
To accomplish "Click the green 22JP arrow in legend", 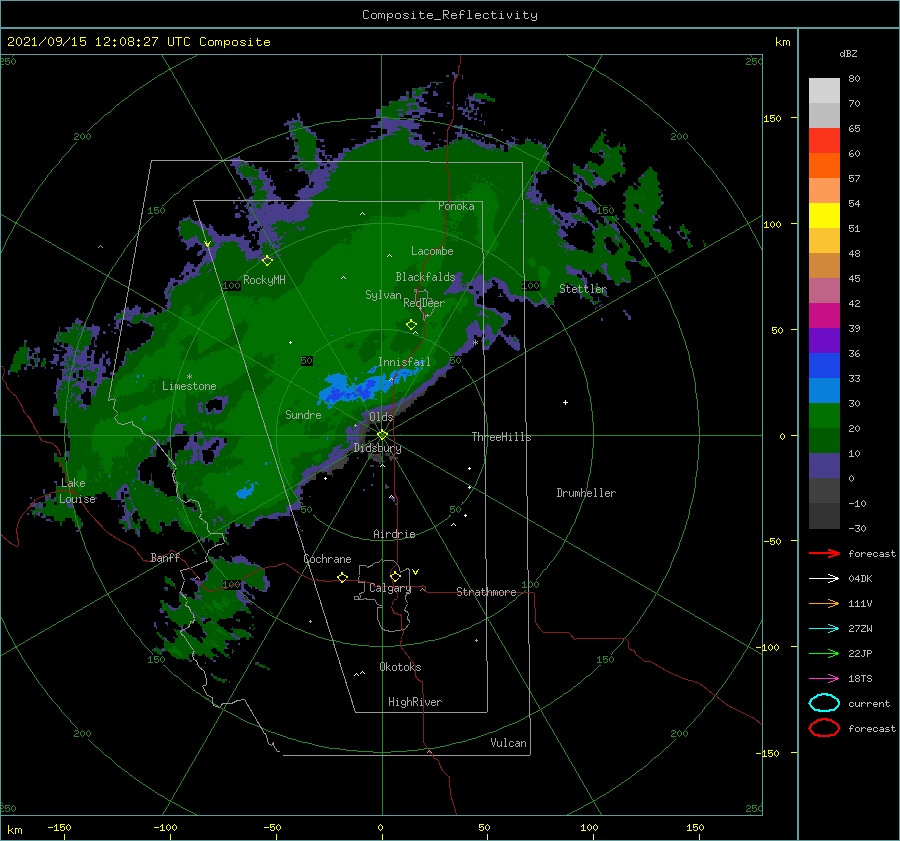I will pos(824,653).
